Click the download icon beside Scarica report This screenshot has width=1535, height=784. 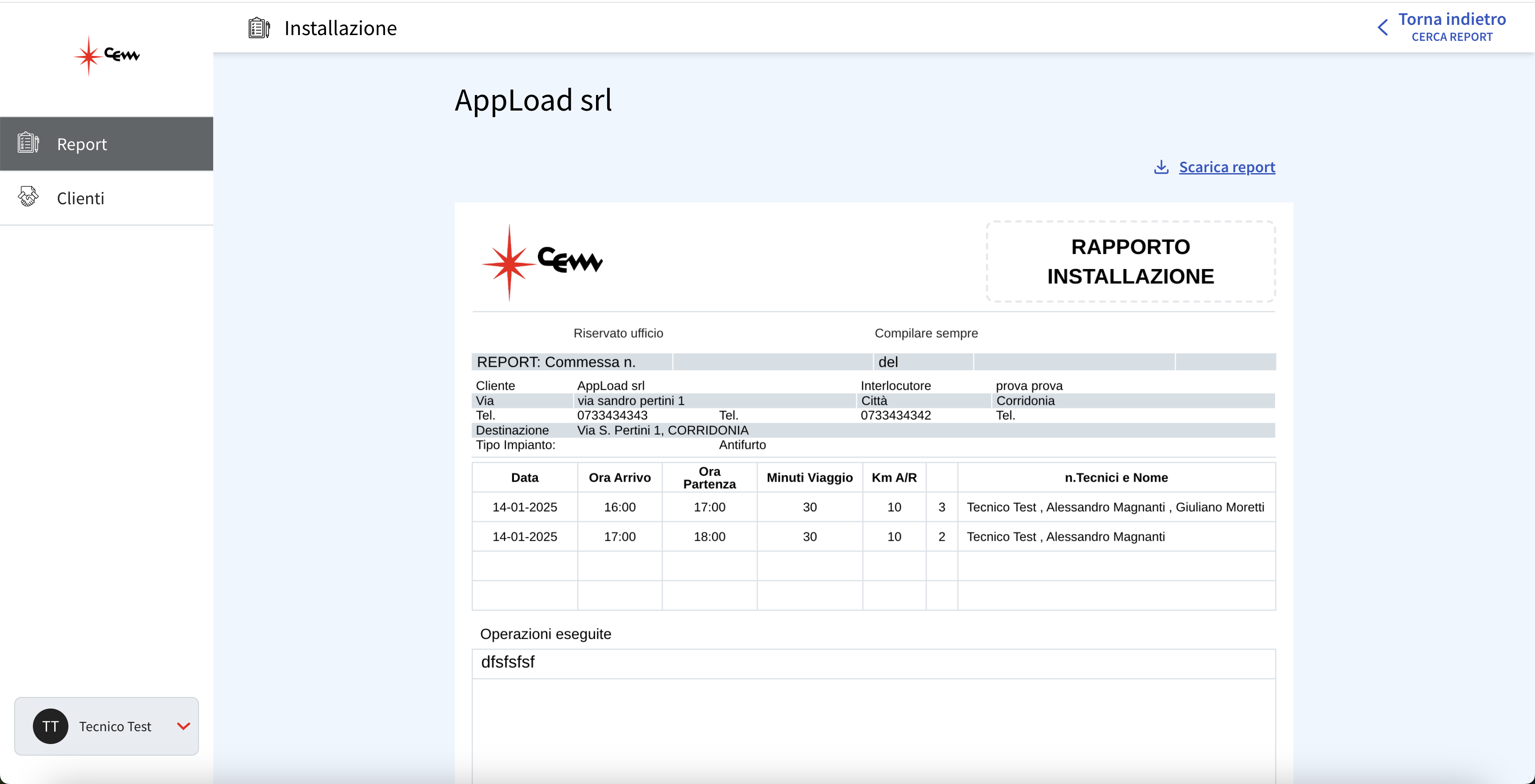pos(1161,167)
